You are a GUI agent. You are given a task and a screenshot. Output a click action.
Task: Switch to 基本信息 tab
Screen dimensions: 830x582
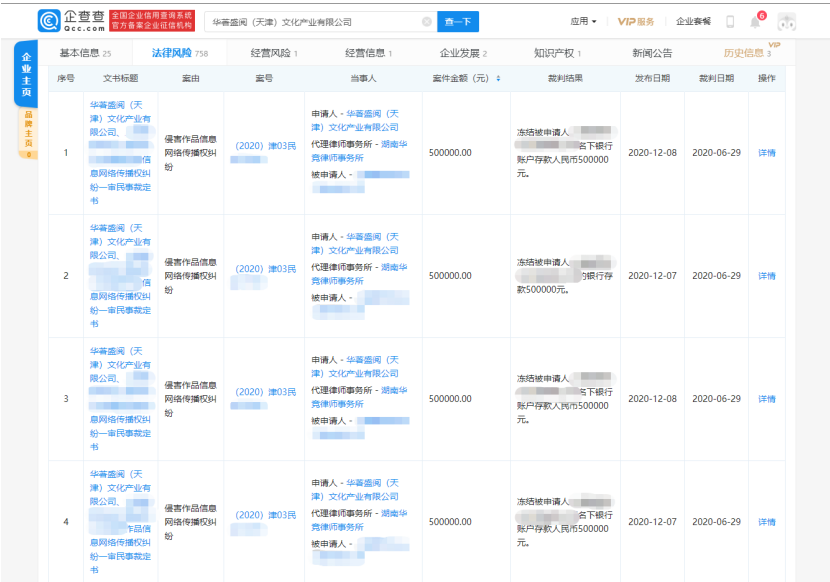(85, 53)
